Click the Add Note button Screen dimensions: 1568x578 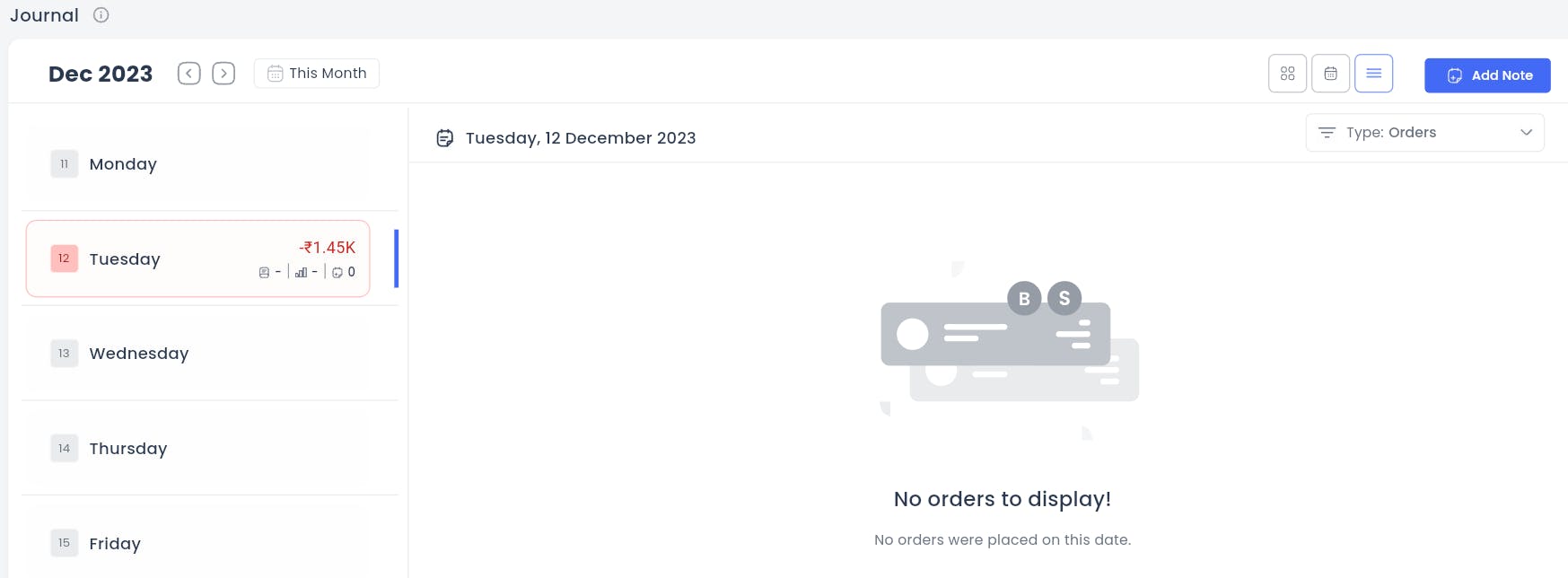tap(1487, 75)
